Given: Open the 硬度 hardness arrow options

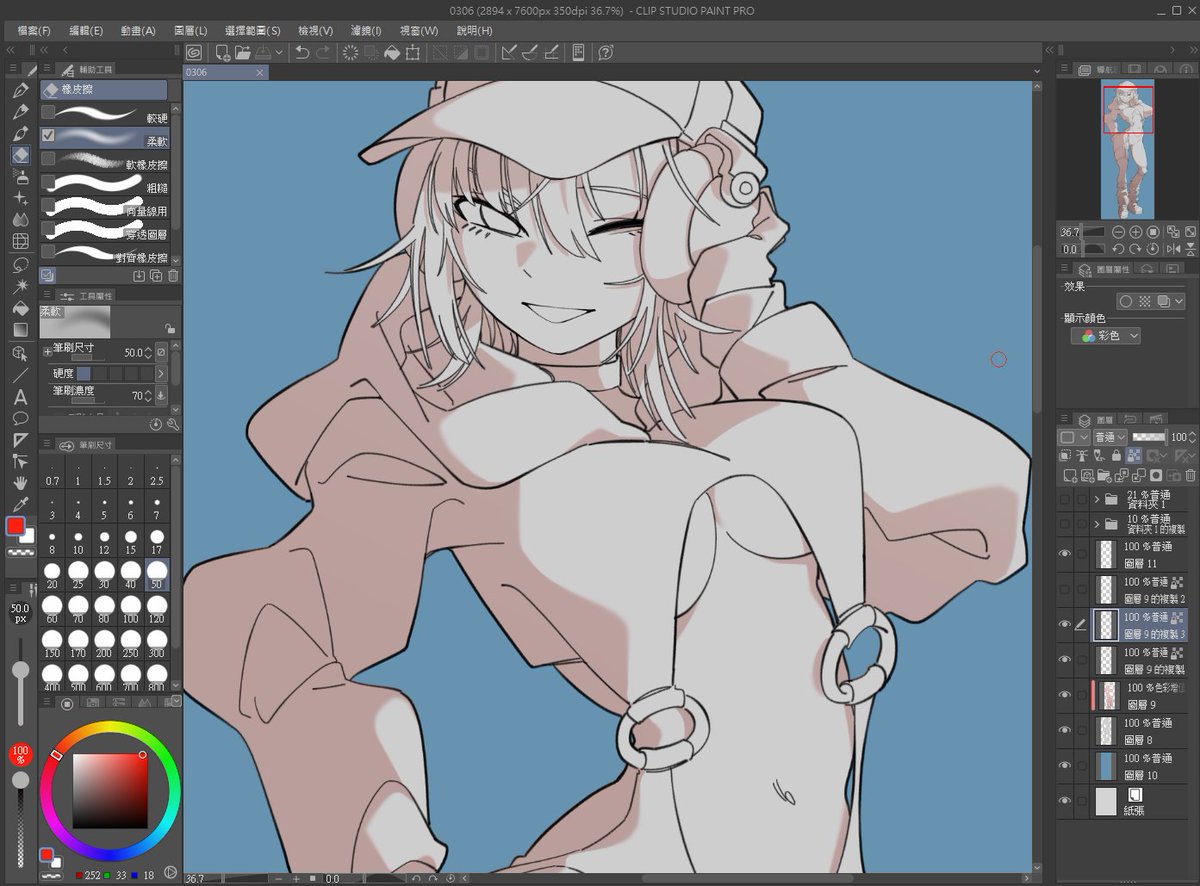Looking at the screenshot, I should click(162, 373).
